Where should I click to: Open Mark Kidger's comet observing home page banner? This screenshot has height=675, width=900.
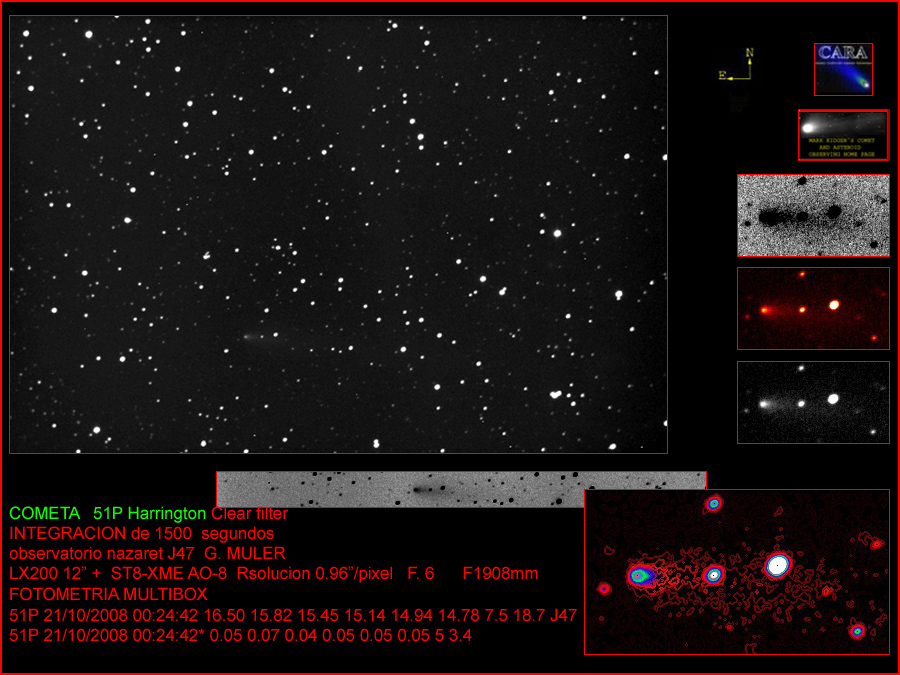click(843, 135)
